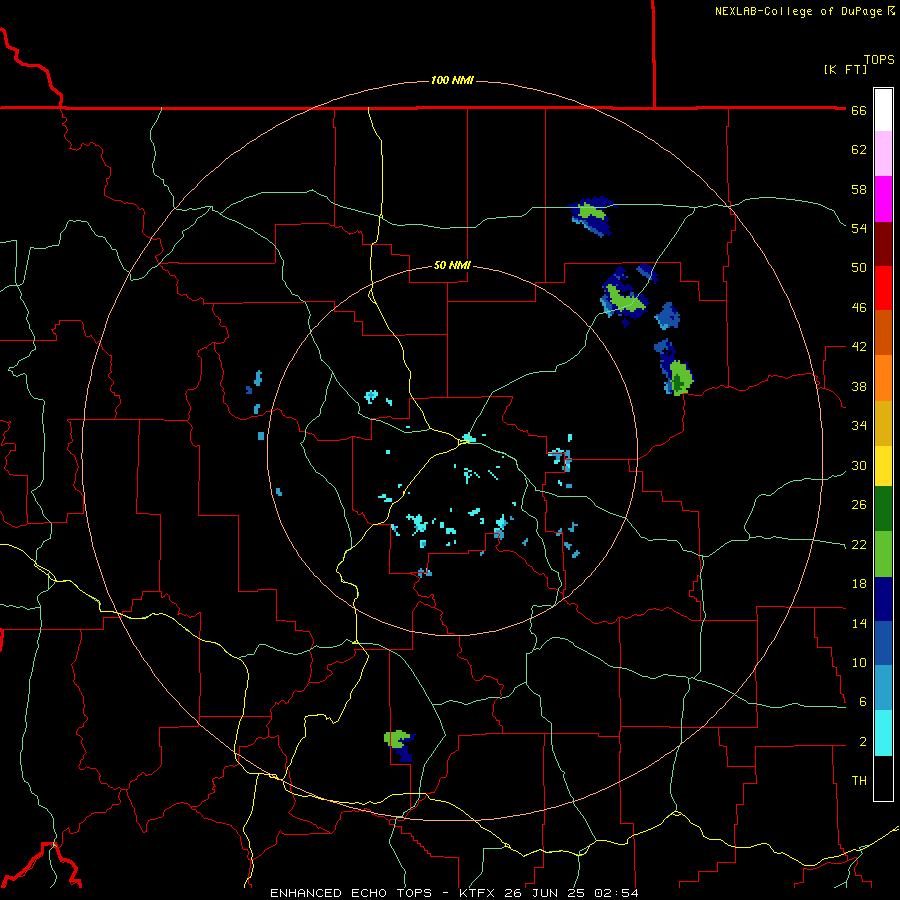900x900 pixels.
Task: Click the "[K FT]" units label
Action: tap(845, 69)
